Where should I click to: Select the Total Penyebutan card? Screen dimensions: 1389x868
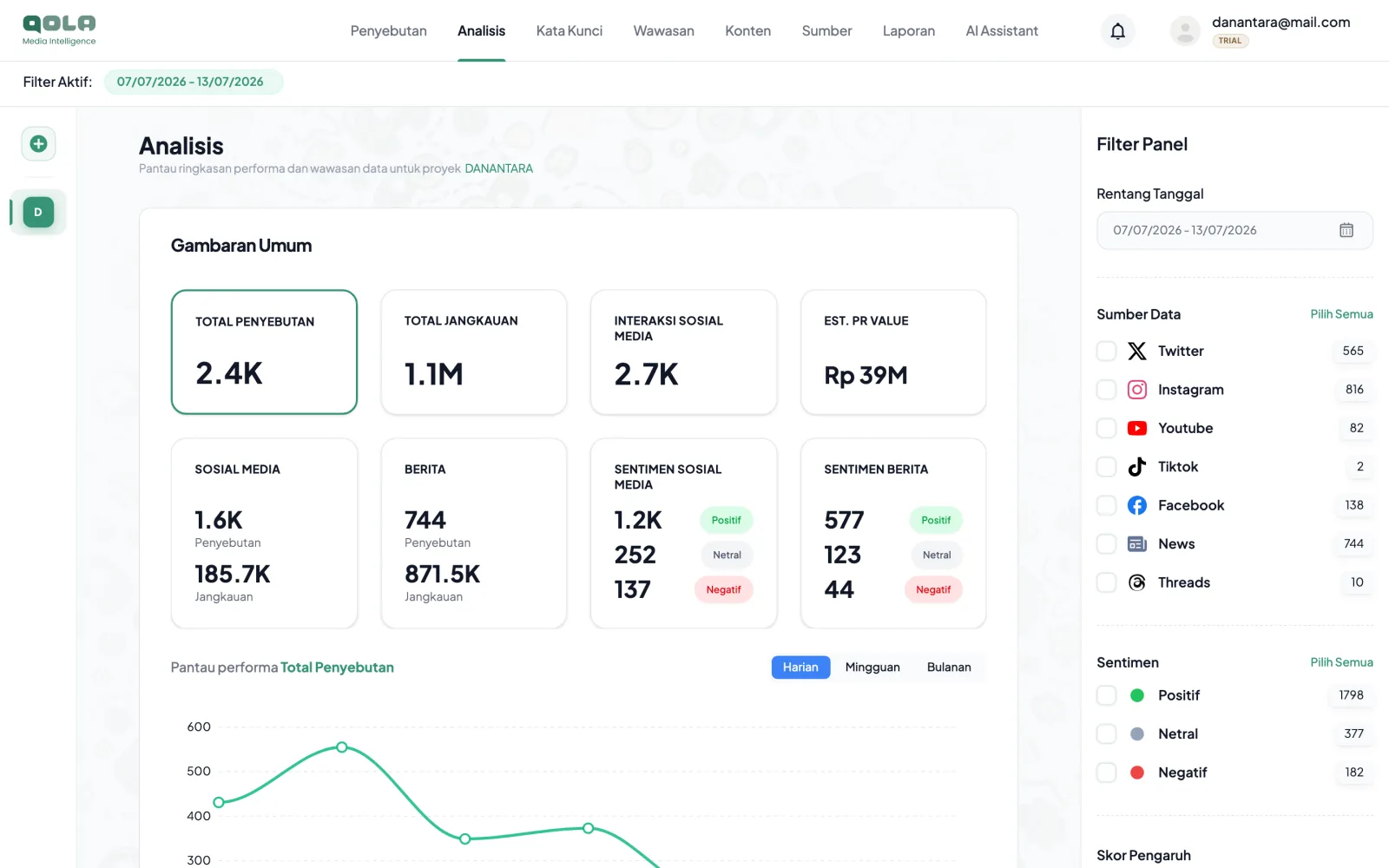tap(265, 352)
